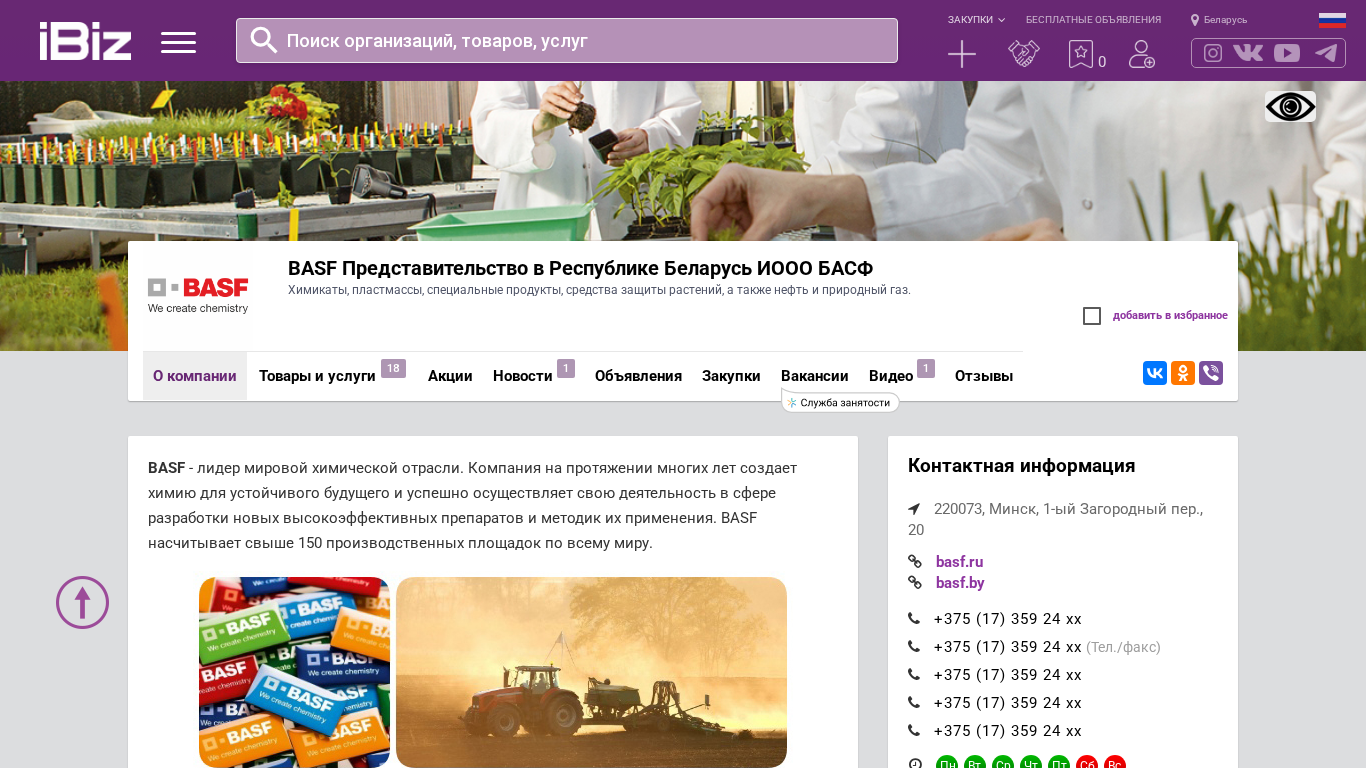Open the YouTube icon in header
This screenshot has height=768, width=1366.
point(1287,53)
